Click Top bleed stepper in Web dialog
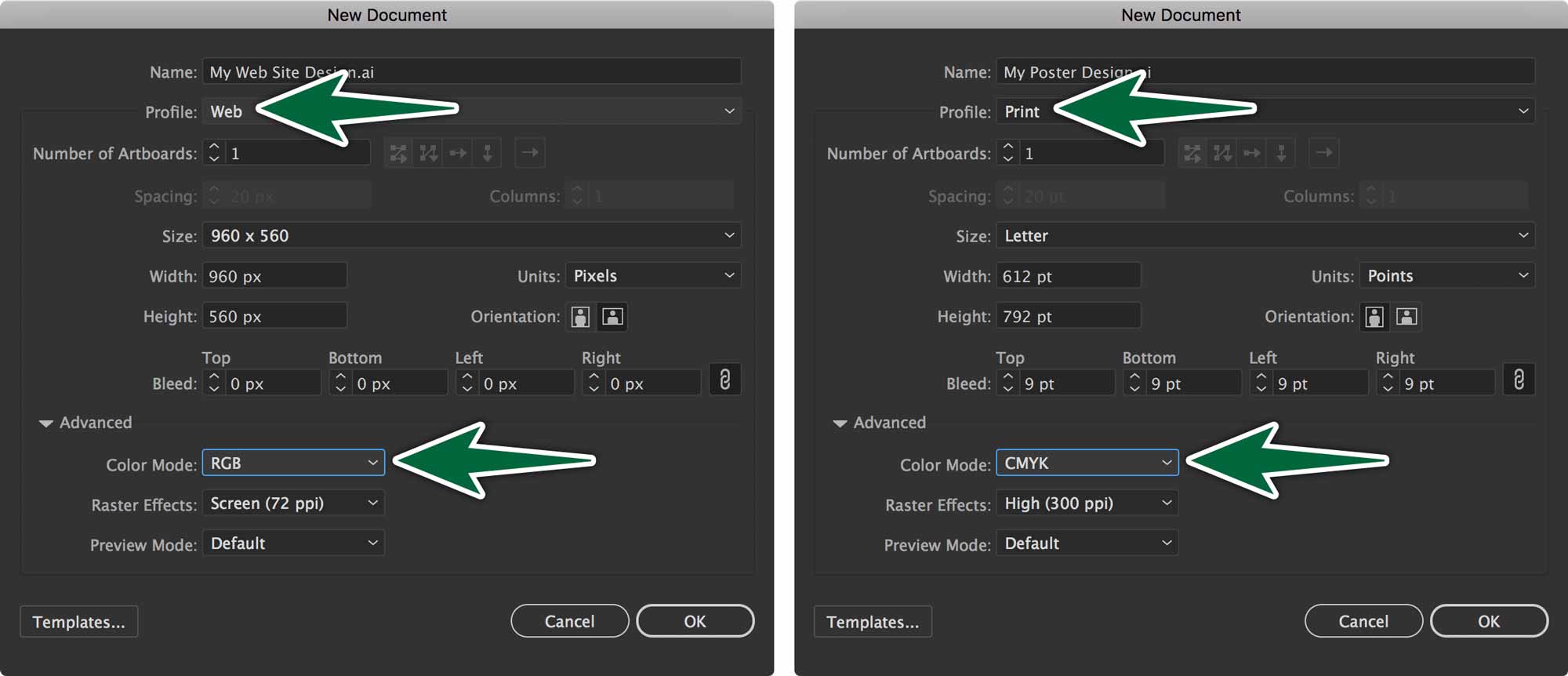 [214, 383]
